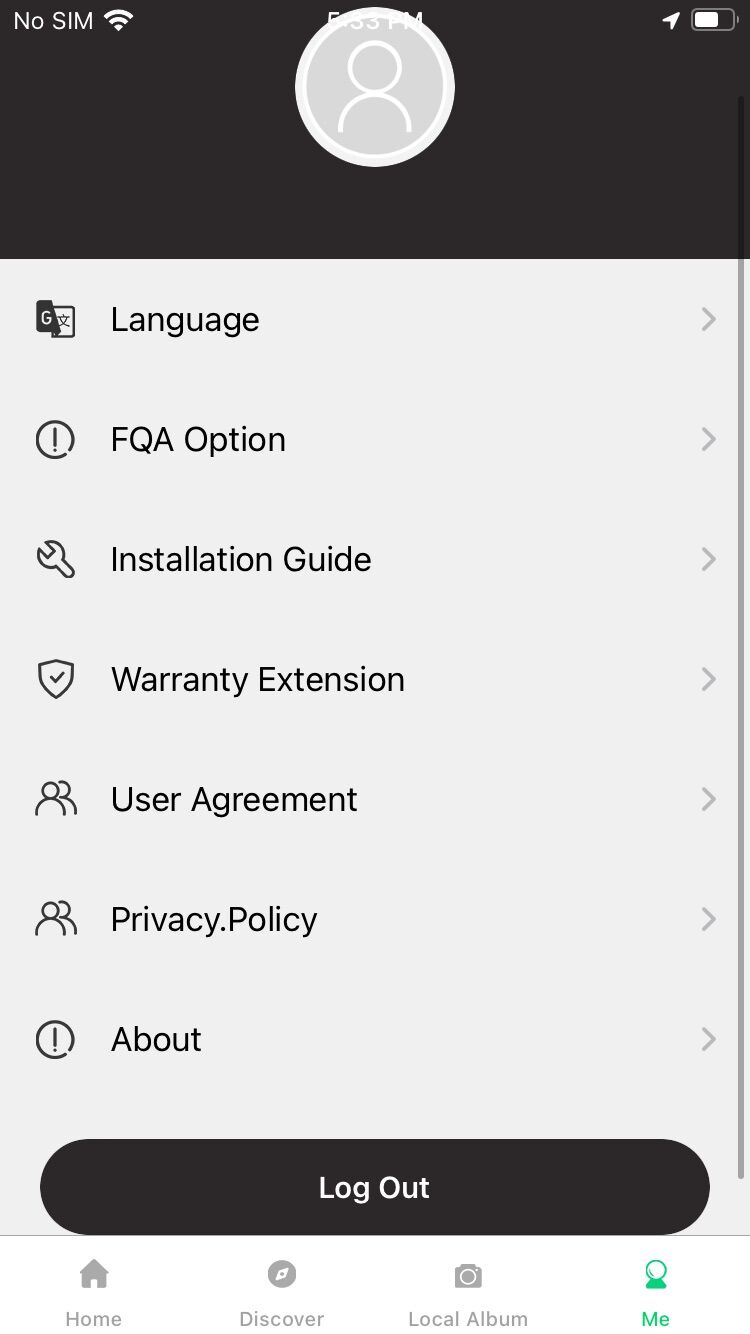This screenshot has height=1334, width=750.
Task: Open the Installation Guide entry
Action: click(241, 559)
